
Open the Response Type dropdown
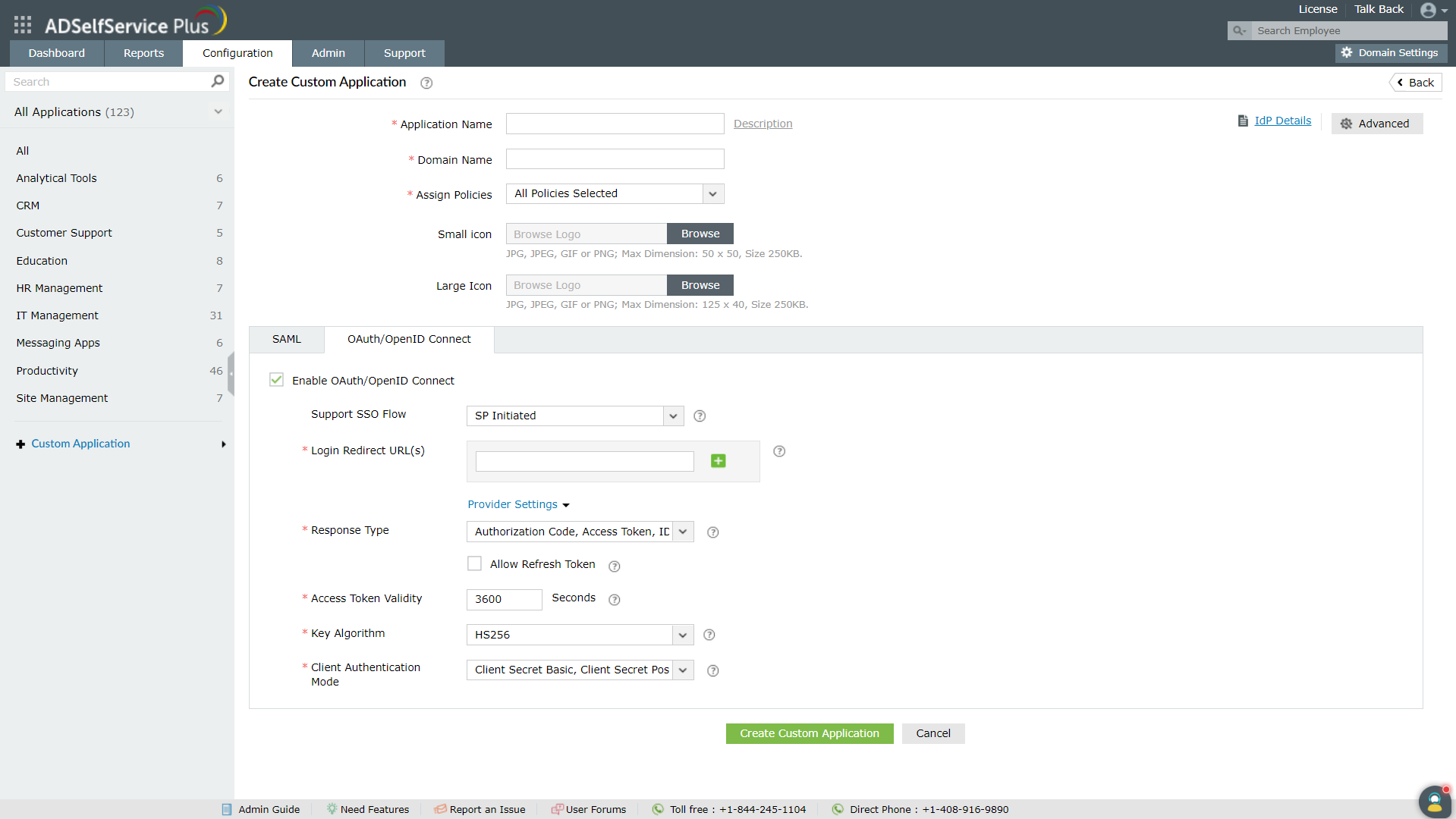tap(580, 532)
